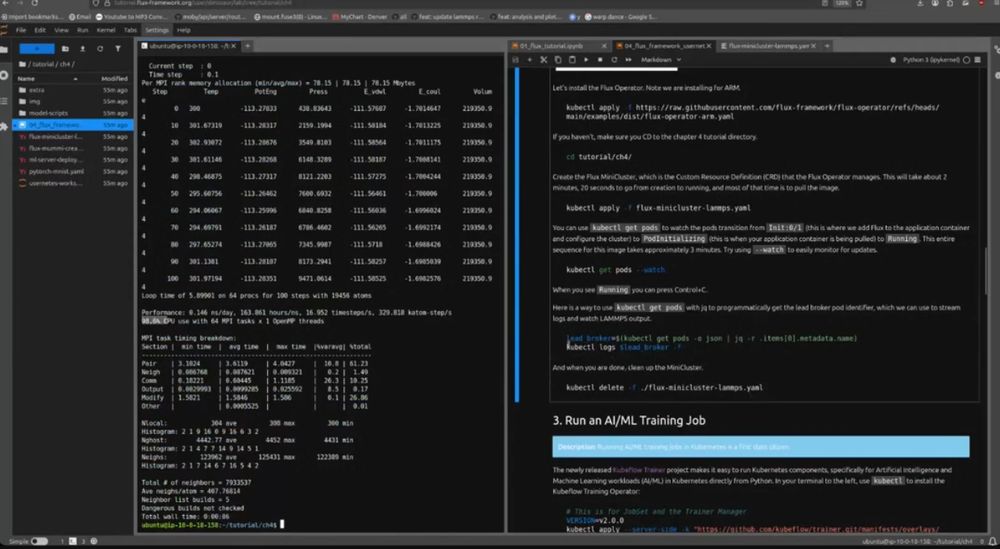Open the Kernel menu
Screen dimensions: 1000x549
(x=106, y=30)
